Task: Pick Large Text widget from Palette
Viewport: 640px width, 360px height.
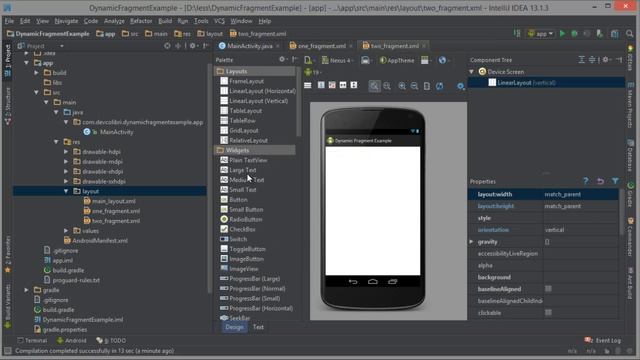Action: click(243, 170)
